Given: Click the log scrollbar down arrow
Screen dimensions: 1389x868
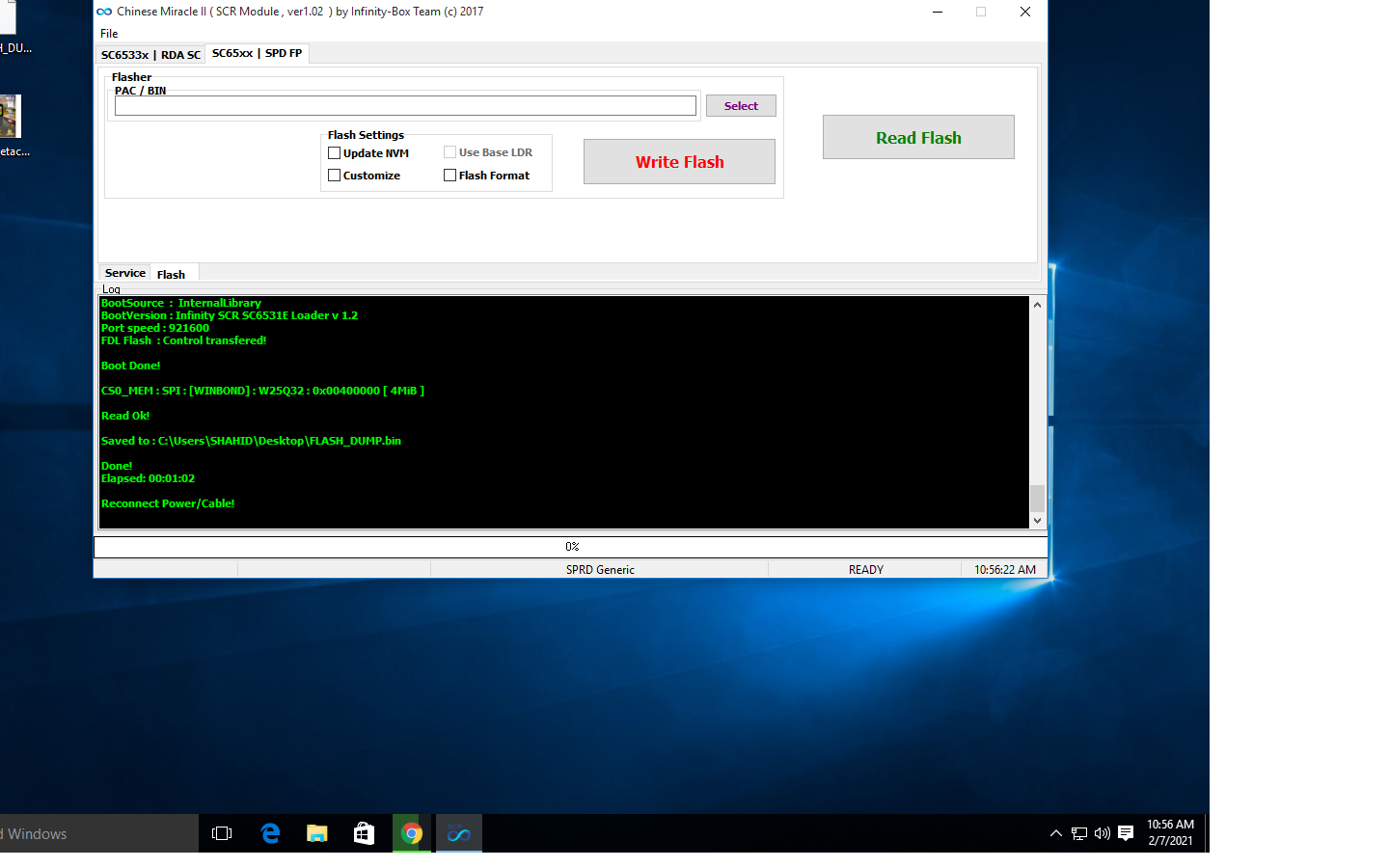Looking at the screenshot, I should [x=1037, y=521].
